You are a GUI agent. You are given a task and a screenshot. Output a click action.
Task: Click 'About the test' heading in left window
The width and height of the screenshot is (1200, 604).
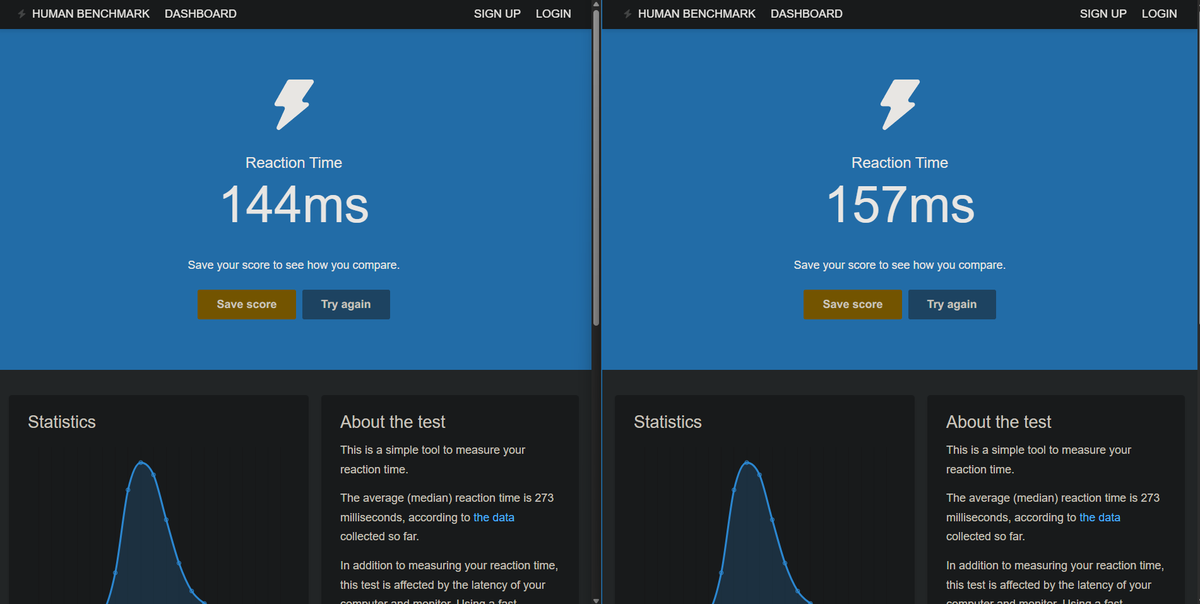pos(393,422)
